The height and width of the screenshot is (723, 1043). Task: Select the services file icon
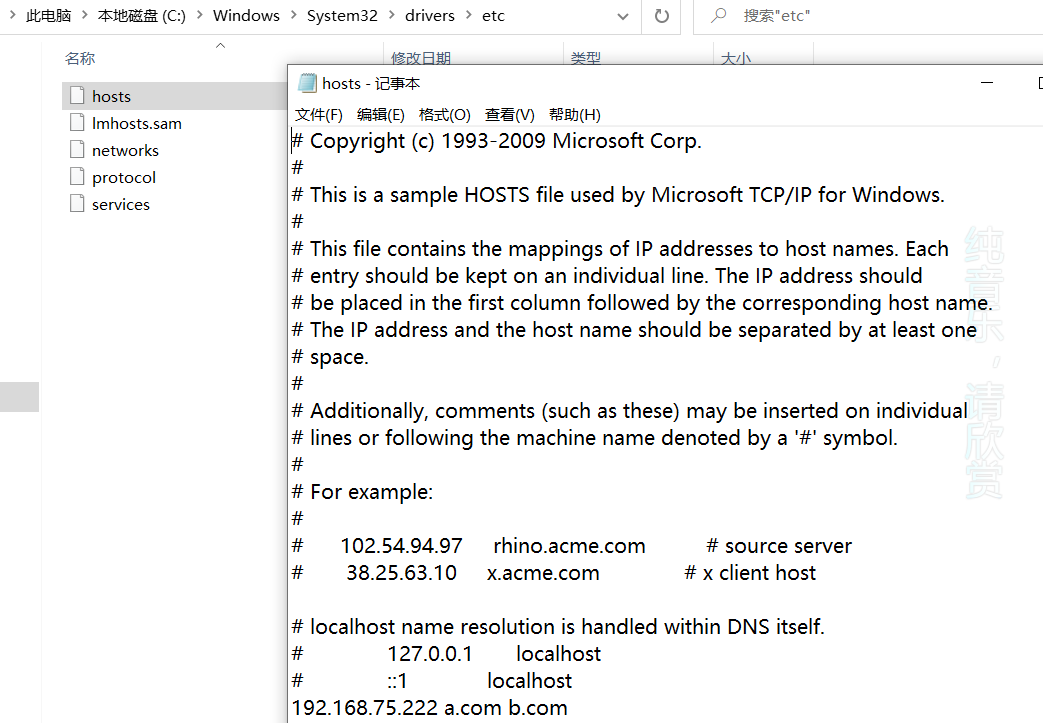tap(77, 204)
